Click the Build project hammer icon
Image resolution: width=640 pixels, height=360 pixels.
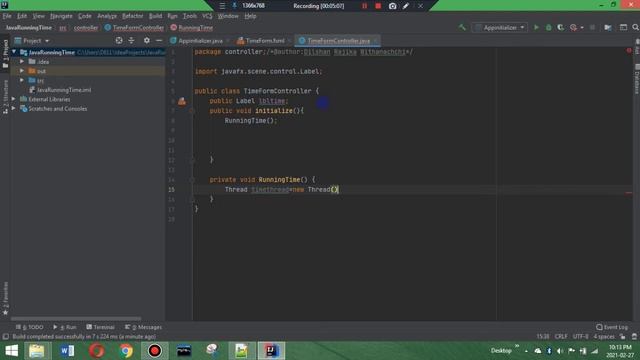tap(462, 27)
